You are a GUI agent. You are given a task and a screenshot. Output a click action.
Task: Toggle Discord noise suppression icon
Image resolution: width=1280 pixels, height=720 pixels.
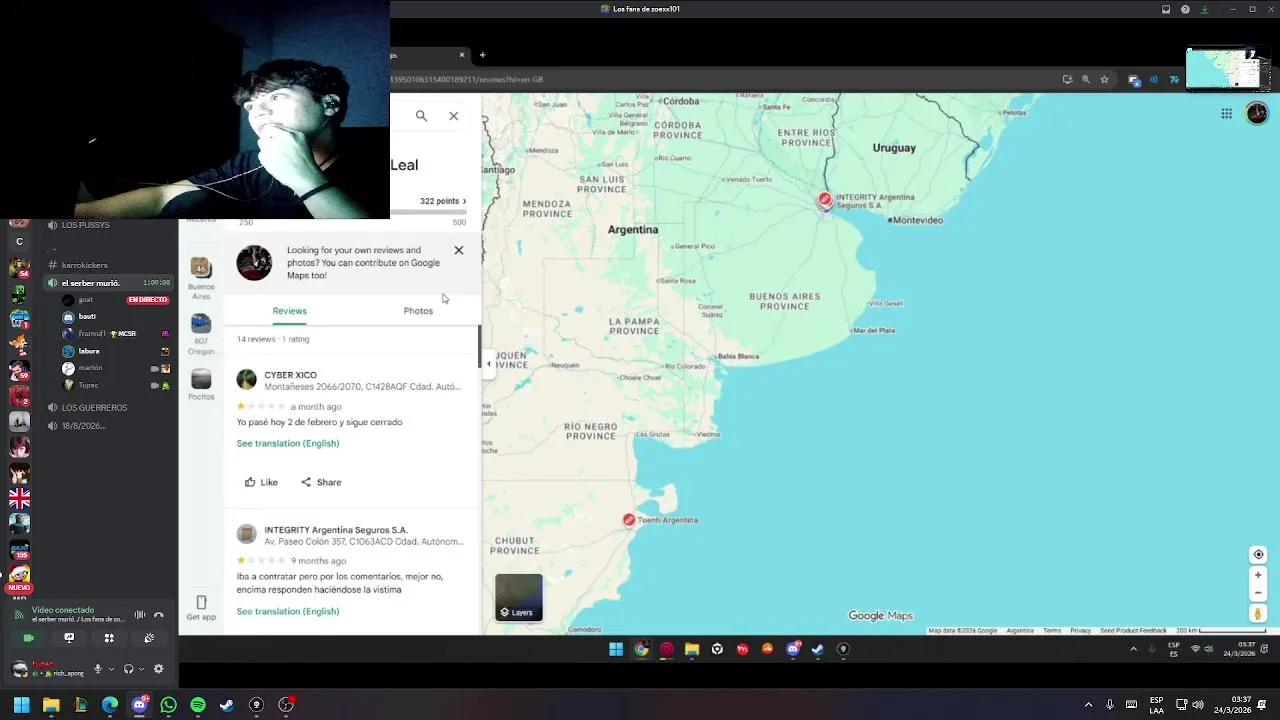(x=140, y=615)
